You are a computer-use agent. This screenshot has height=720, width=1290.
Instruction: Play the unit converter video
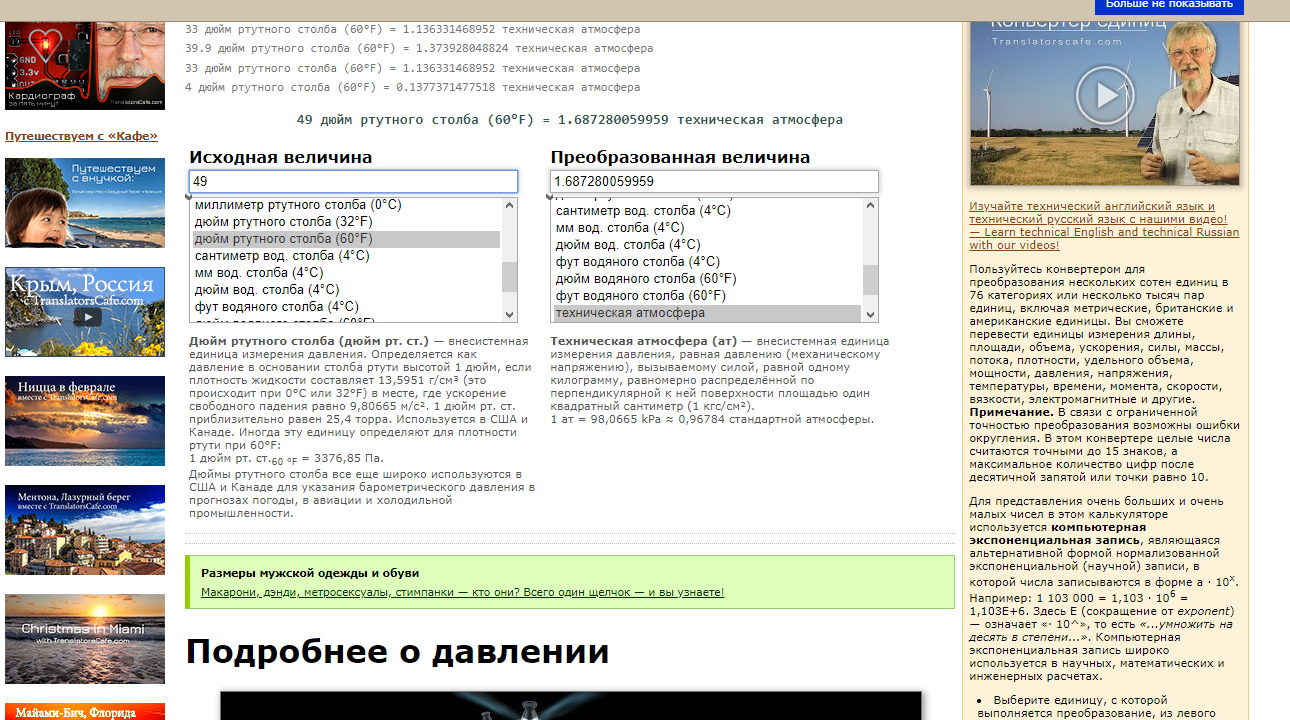(1105, 95)
